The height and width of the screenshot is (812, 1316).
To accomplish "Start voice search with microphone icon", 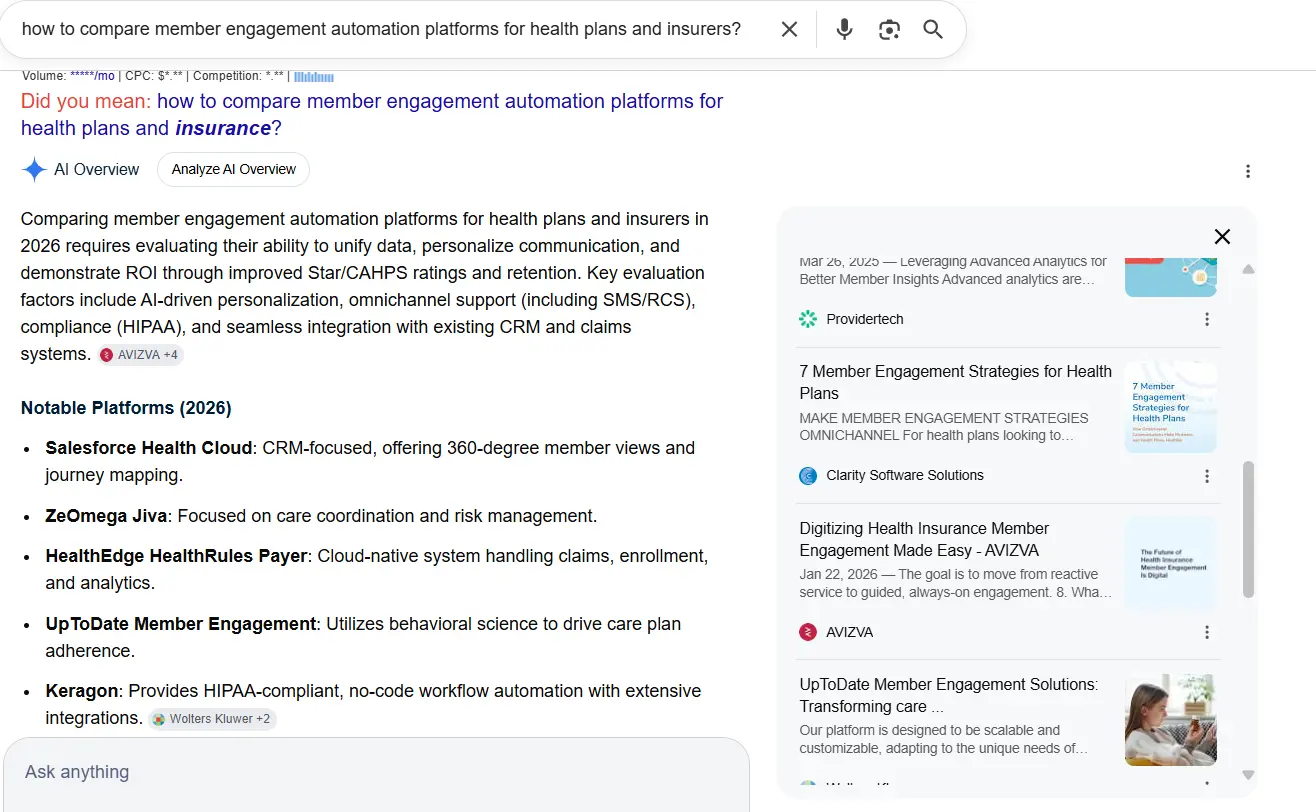I will click(844, 29).
